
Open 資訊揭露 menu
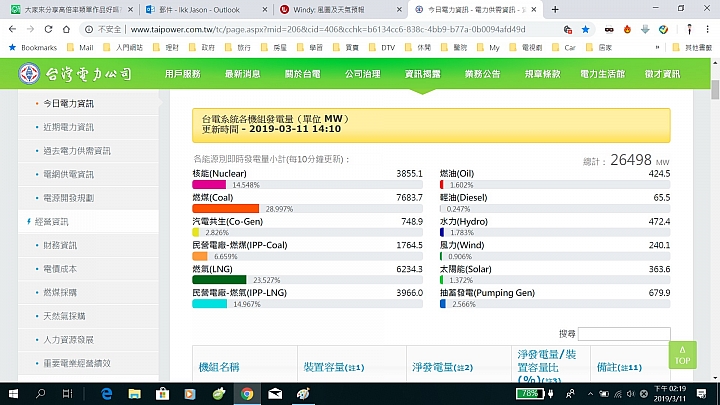coord(422,74)
